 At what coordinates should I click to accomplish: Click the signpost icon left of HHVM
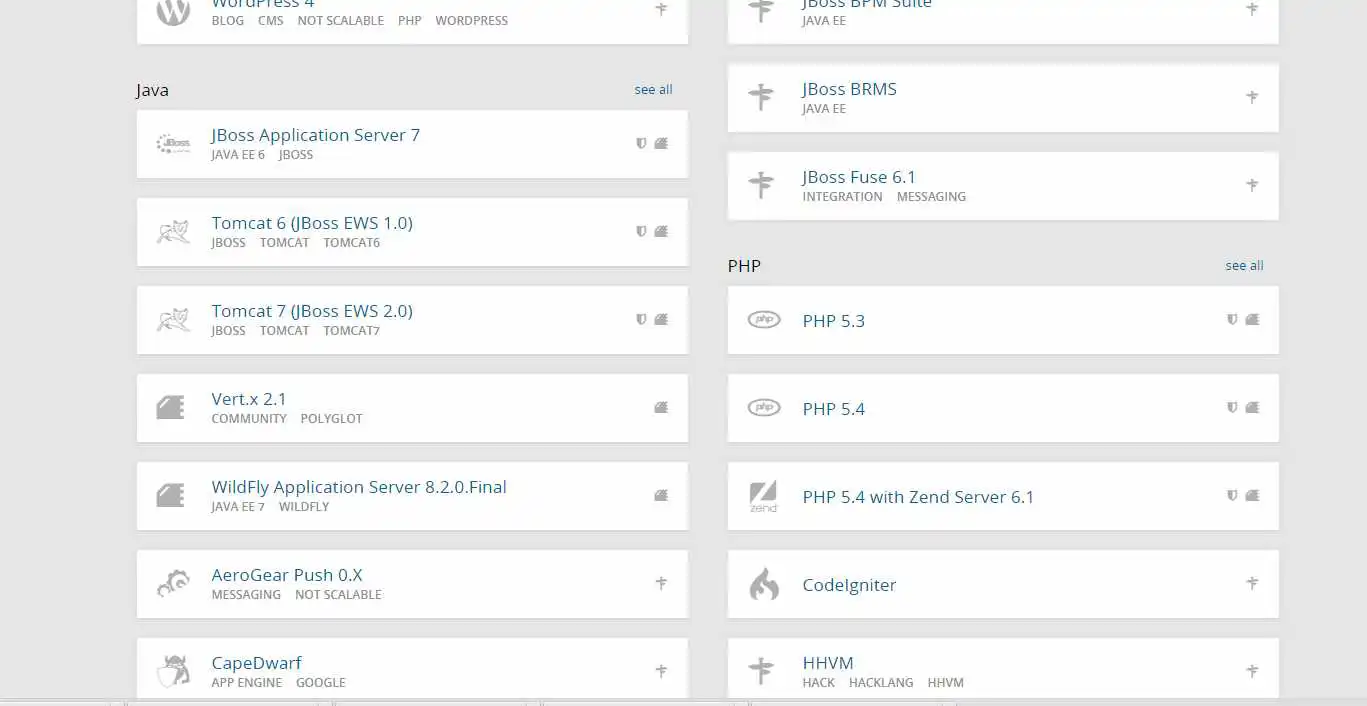click(x=761, y=671)
